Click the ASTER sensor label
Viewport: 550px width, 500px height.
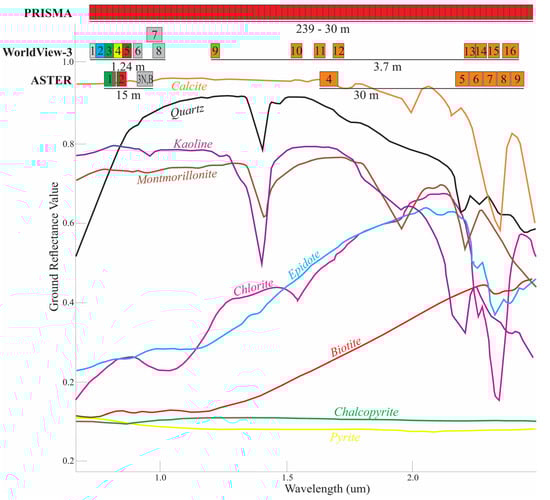[x=51, y=80]
